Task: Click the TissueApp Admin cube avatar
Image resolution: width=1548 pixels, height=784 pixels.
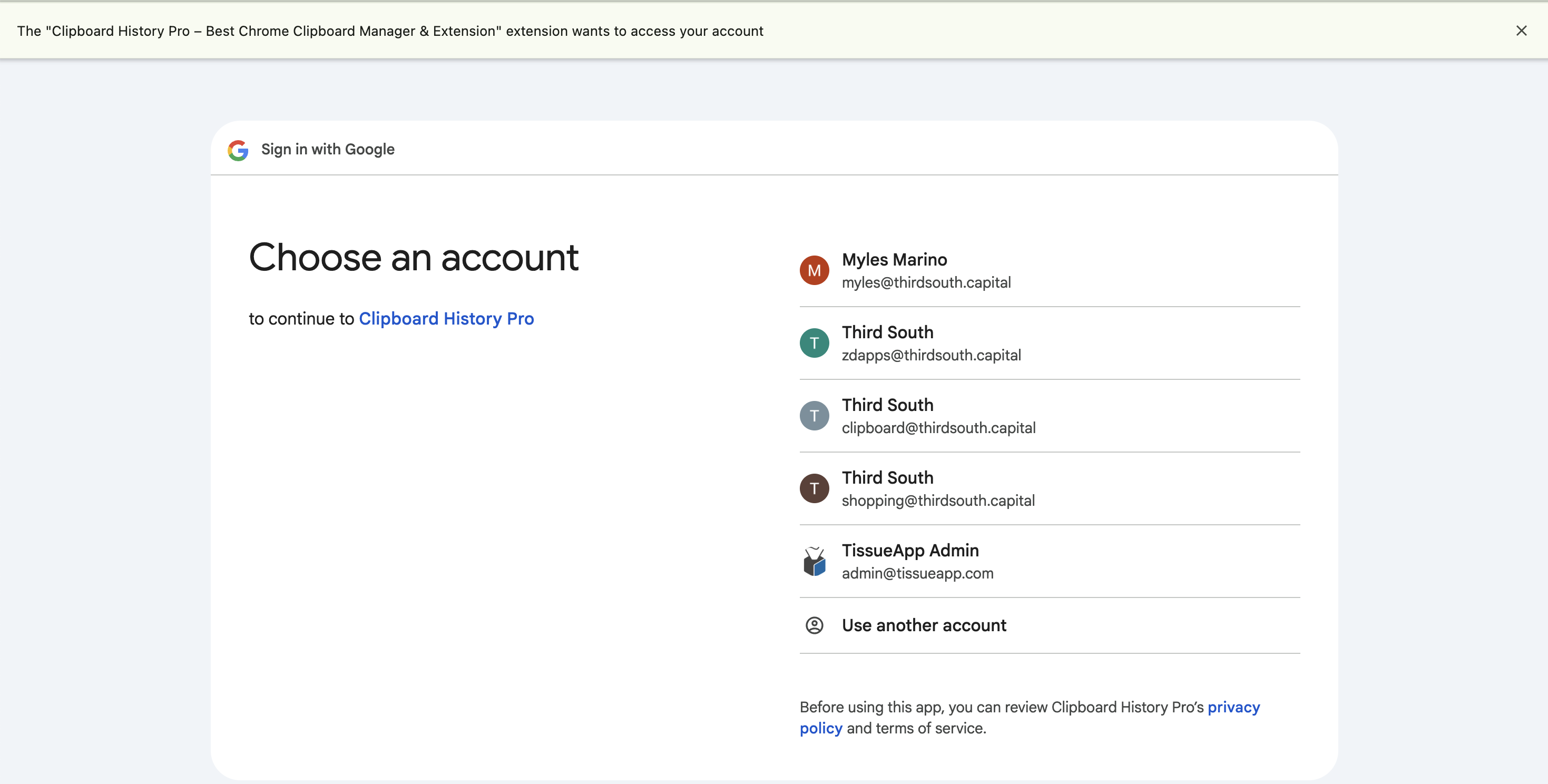Action: point(814,561)
